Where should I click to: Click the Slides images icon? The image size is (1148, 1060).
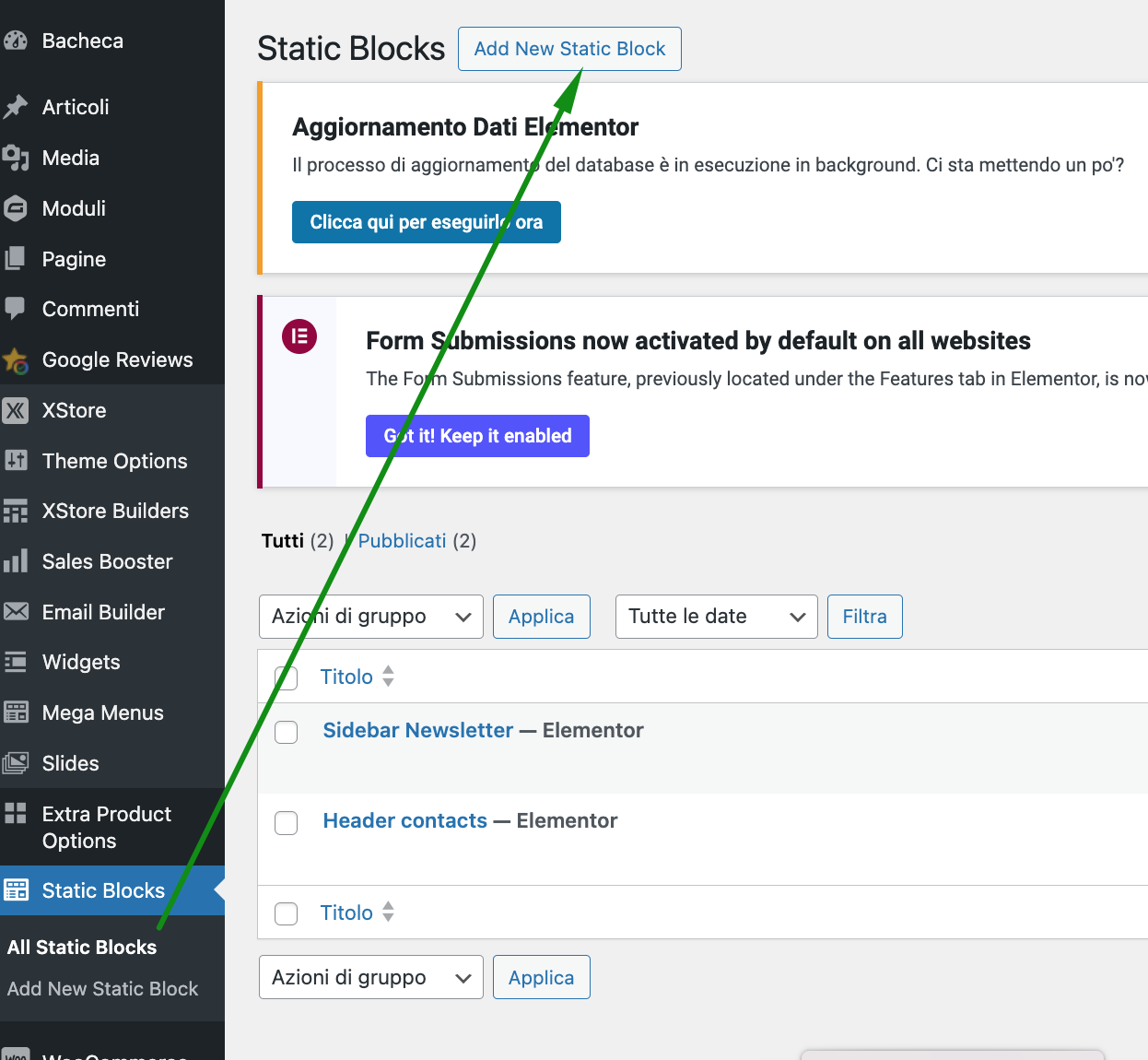coord(15,763)
